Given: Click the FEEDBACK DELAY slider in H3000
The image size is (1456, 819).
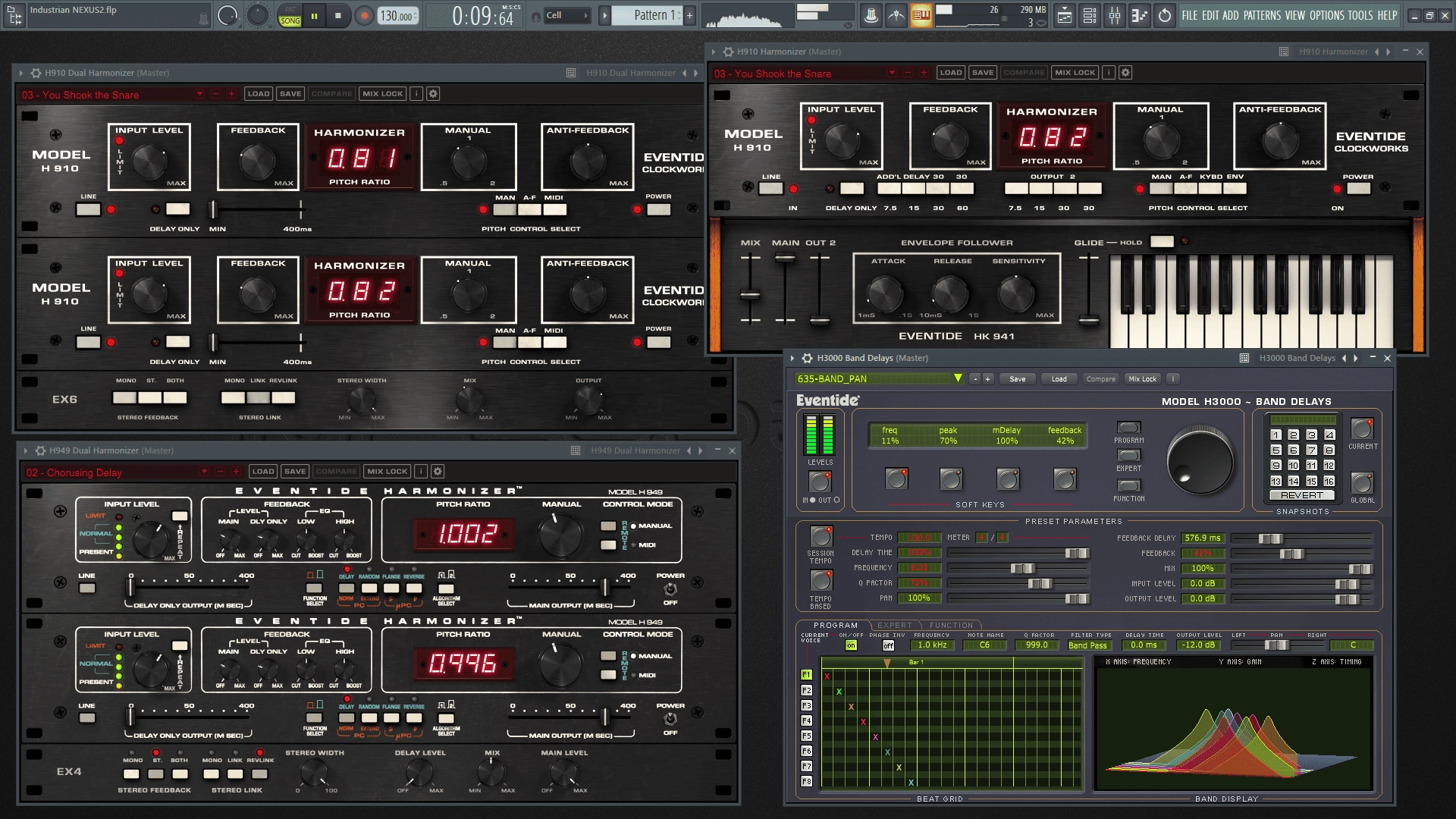Looking at the screenshot, I should tap(1301, 538).
